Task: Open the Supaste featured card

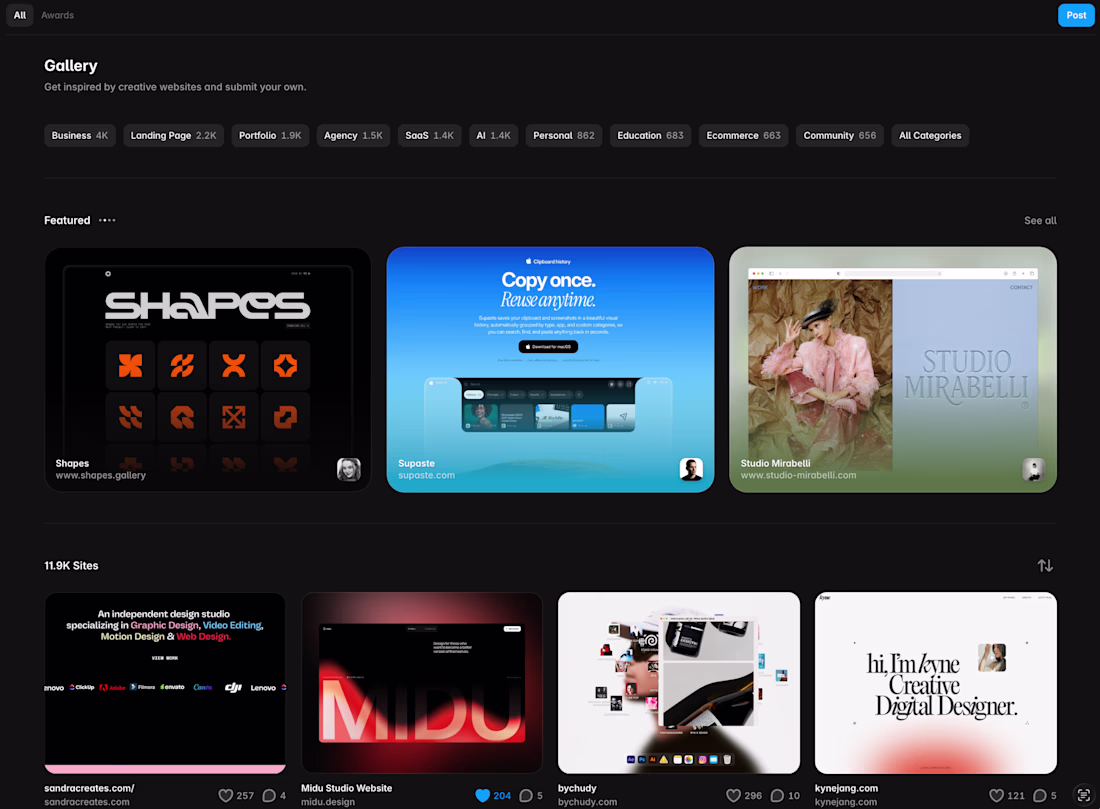Action: (x=550, y=369)
